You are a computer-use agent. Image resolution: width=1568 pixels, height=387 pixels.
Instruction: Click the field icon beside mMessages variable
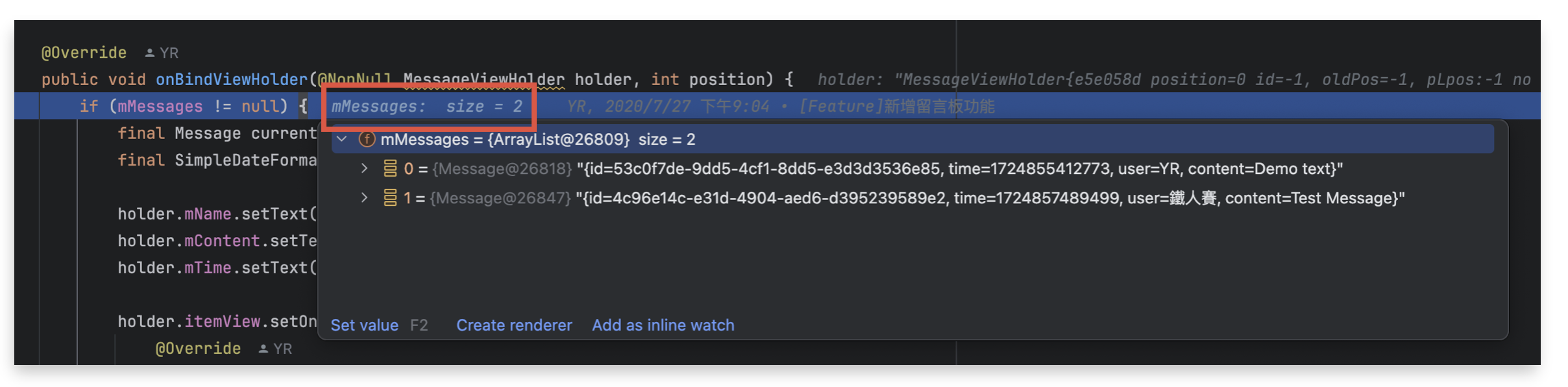click(367, 138)
